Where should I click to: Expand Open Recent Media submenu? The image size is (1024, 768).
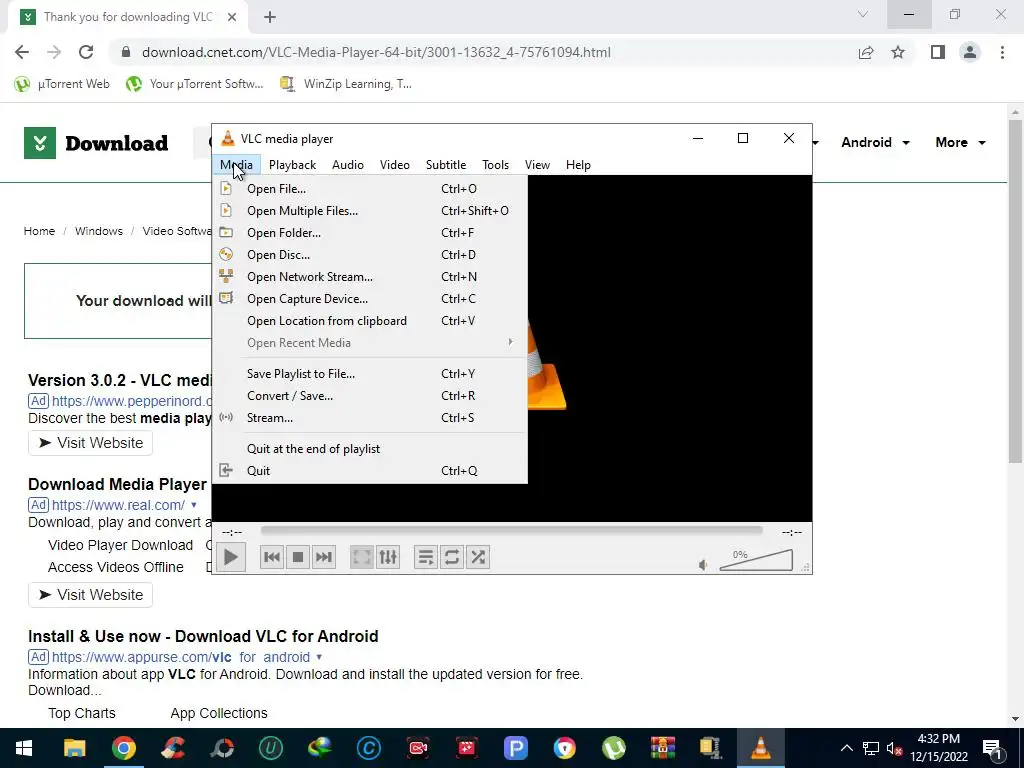click(370, 343)
